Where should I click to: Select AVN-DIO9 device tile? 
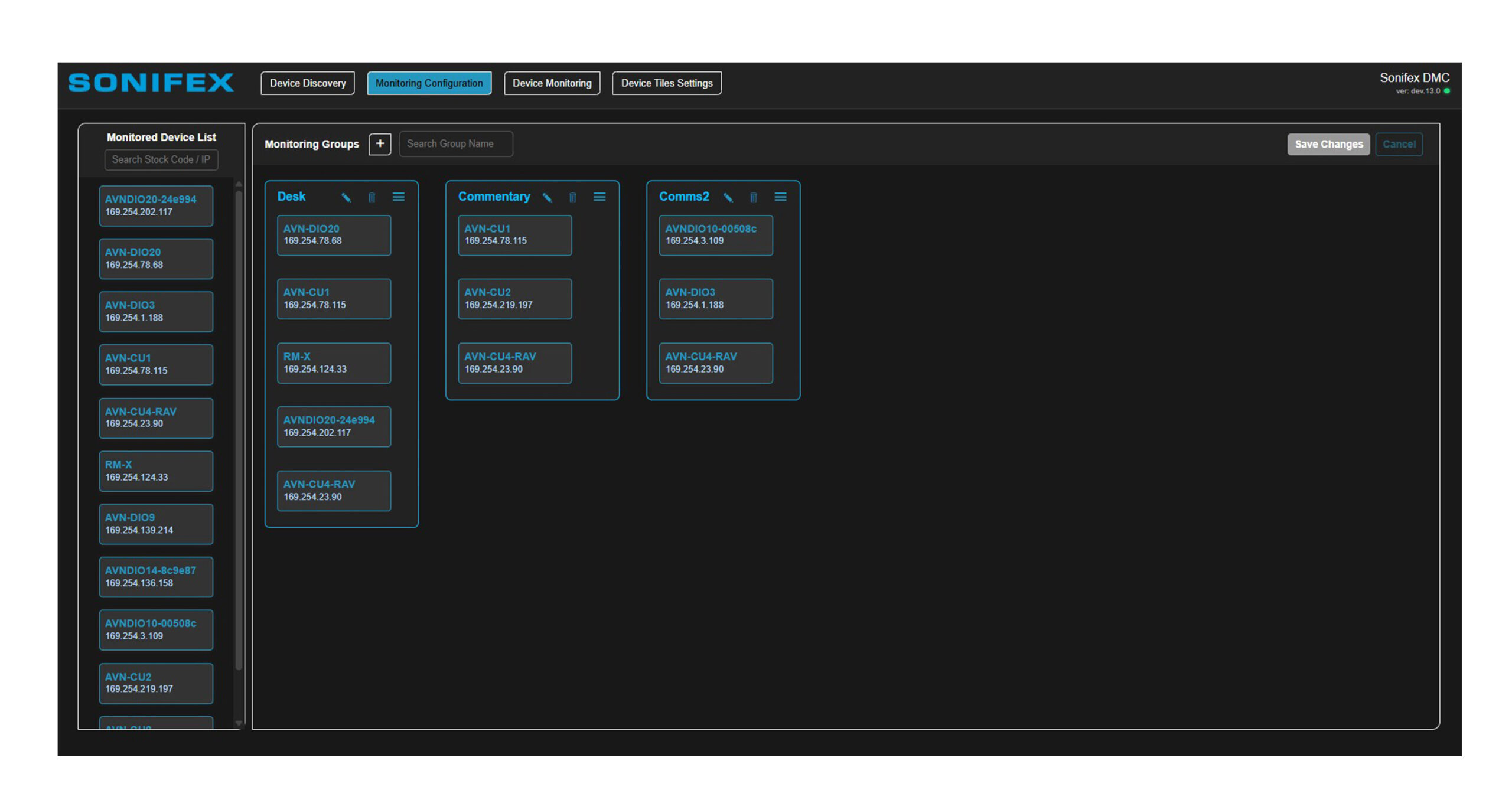tap(156, 524)
